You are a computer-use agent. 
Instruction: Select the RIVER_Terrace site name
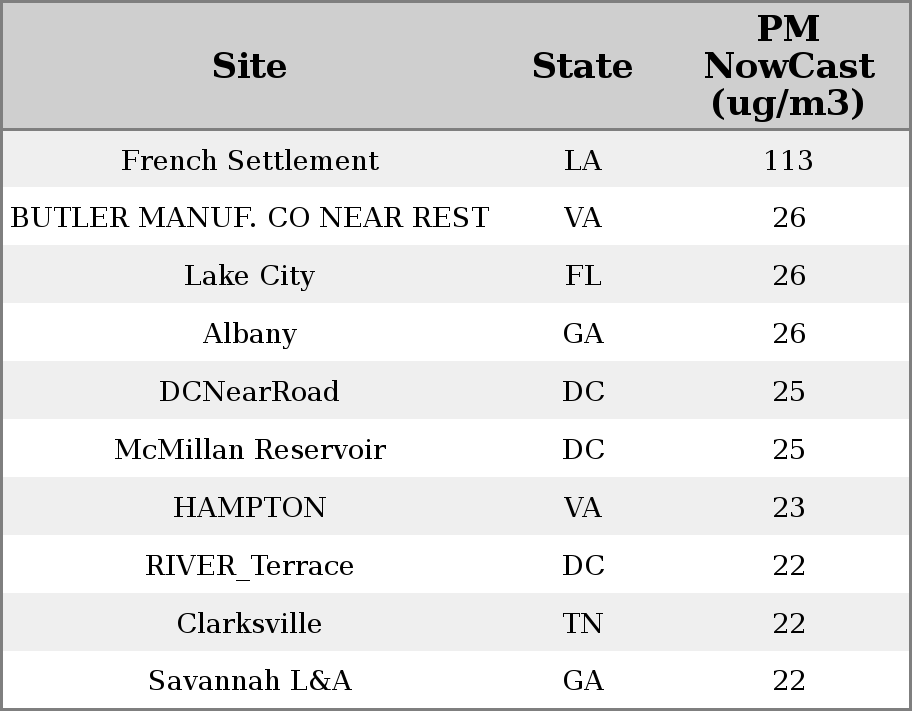250,566
